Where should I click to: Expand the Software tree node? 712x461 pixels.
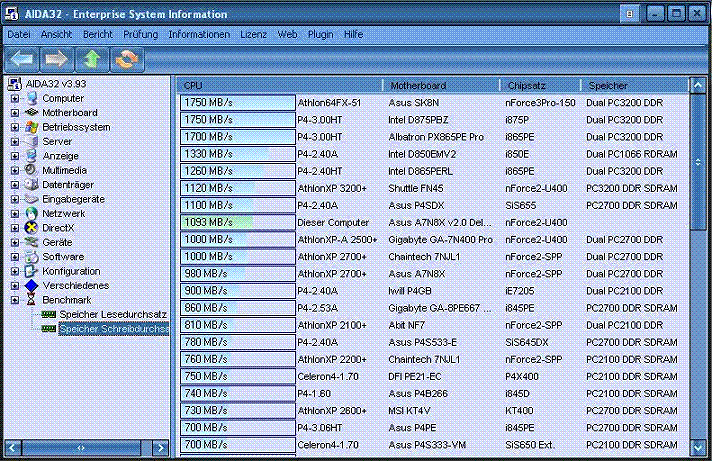15,257
